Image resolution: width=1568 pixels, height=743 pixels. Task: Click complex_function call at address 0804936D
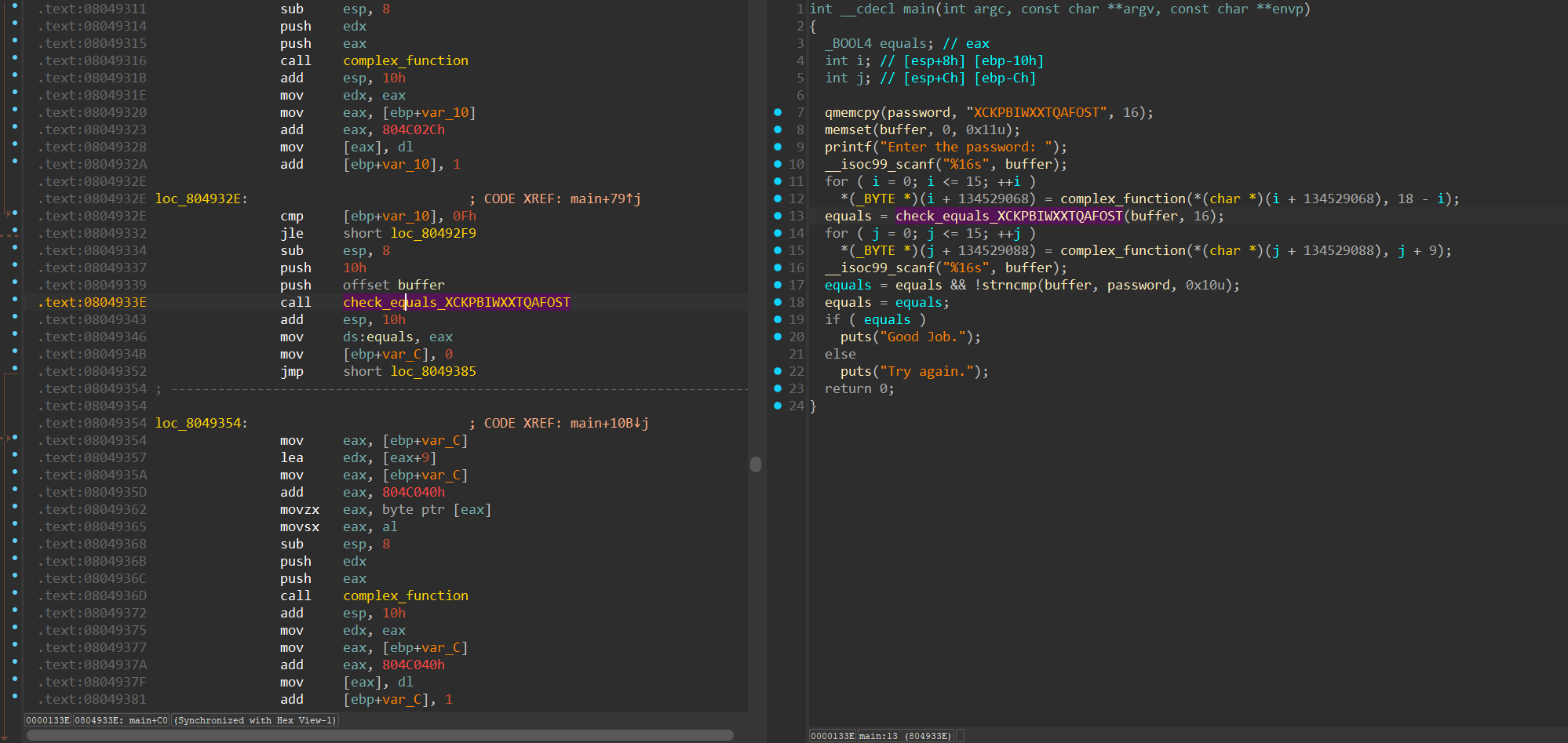(x=406, y=595)
